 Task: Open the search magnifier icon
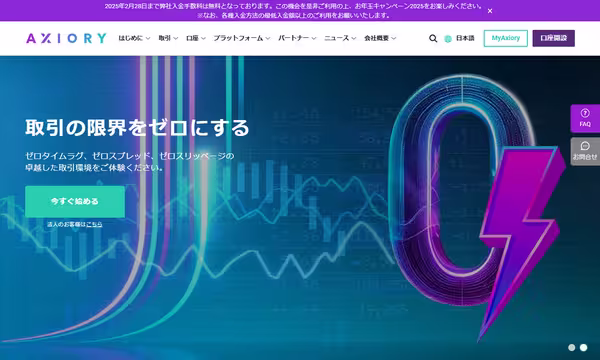pyautogui.click(x=433, y=38)
